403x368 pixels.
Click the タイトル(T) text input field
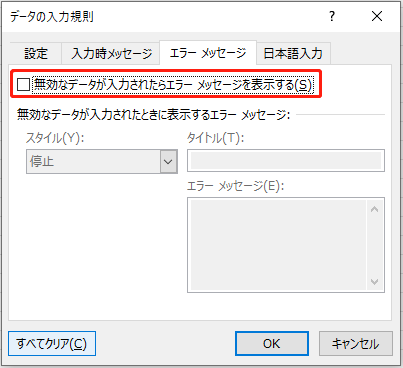286,161
